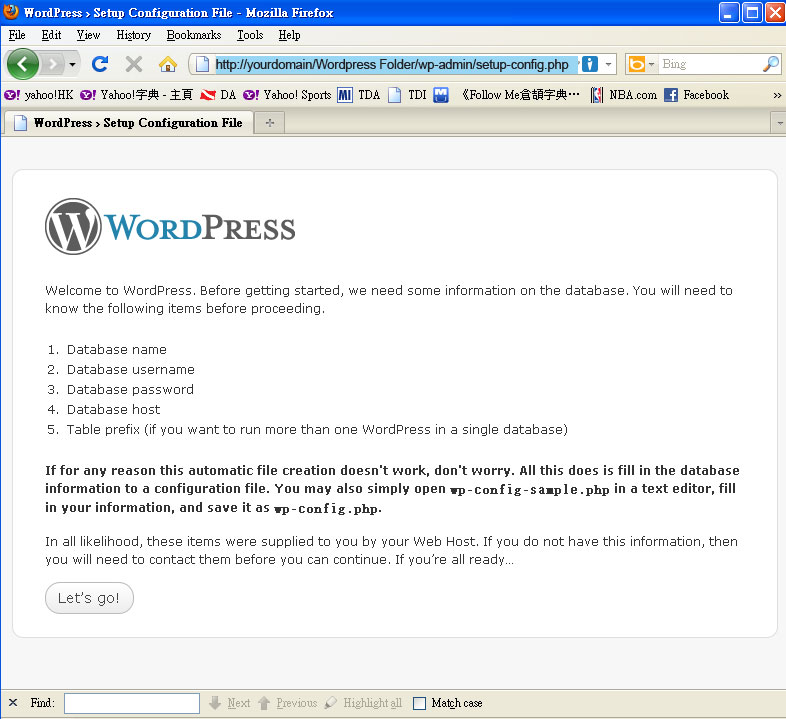Click the 'Database host' list item
786x719 pixels.
113,410
